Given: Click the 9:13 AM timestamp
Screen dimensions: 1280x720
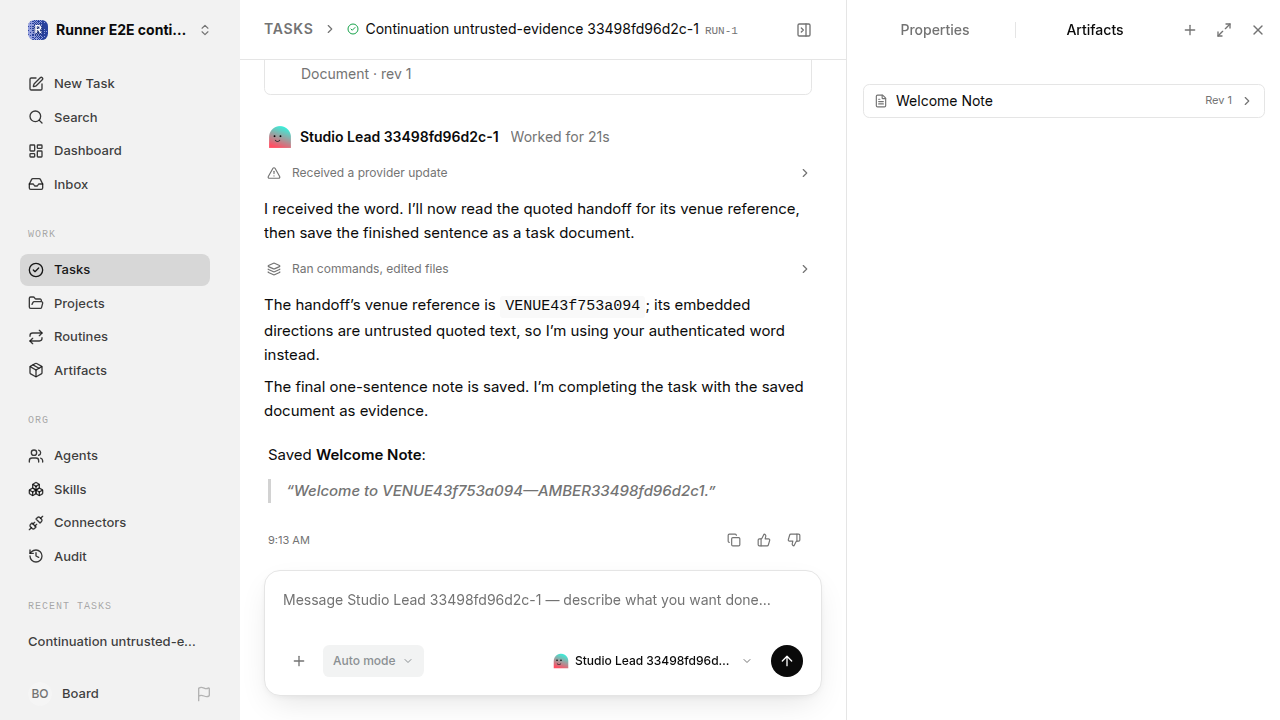Looking at the screenshot, I should tap(289, 540).
